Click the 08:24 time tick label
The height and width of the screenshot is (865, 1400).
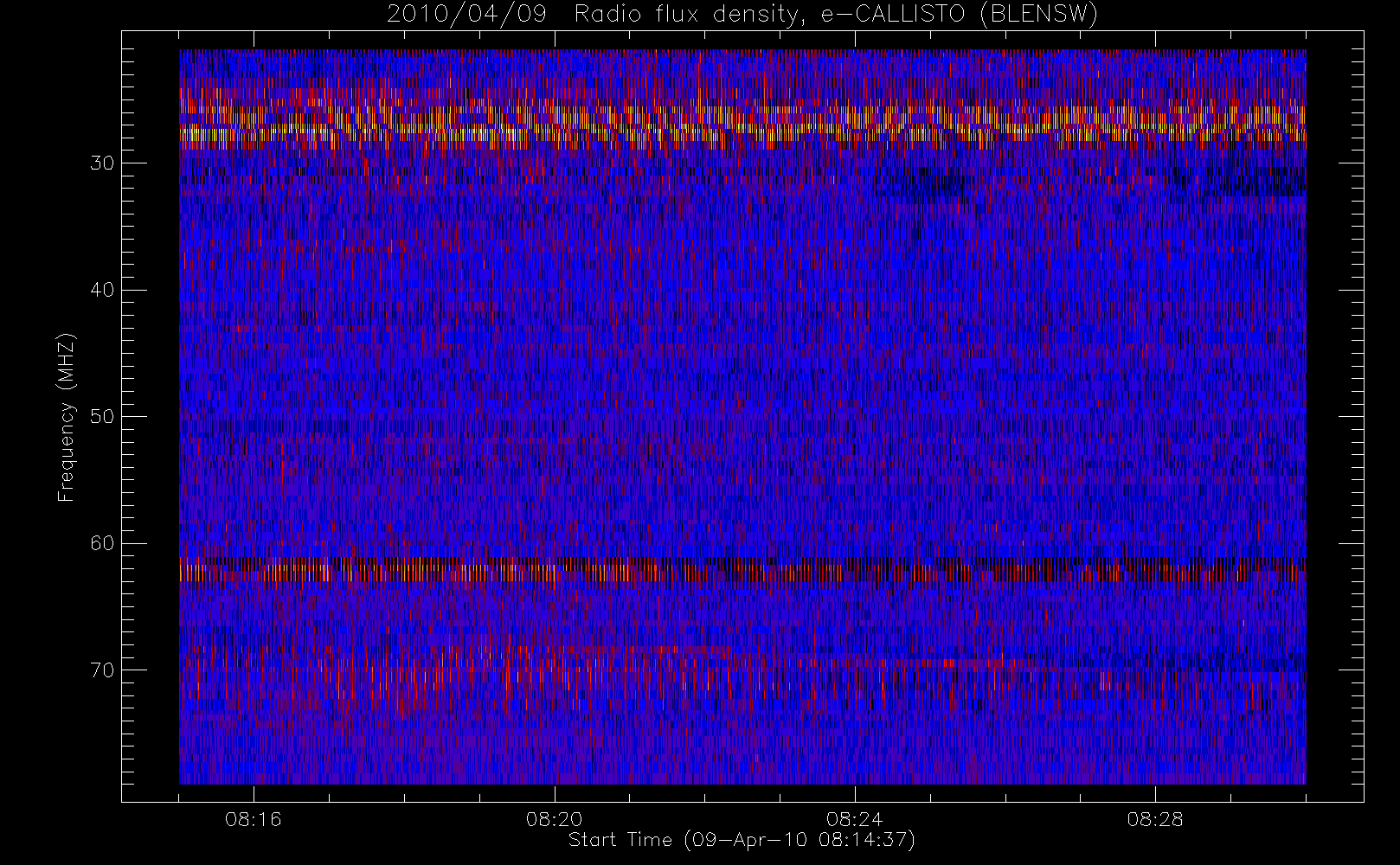855,818
